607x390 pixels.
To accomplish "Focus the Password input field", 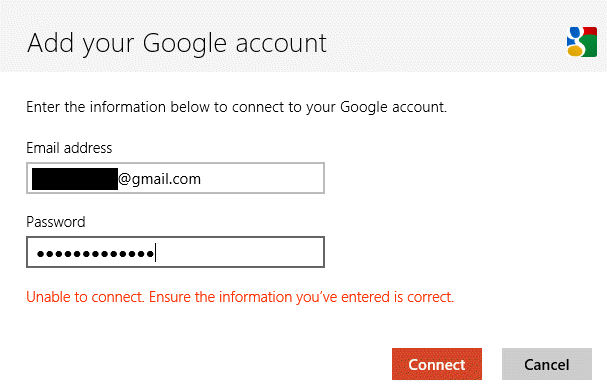I will pyautogui.click(x=175, y=252).
